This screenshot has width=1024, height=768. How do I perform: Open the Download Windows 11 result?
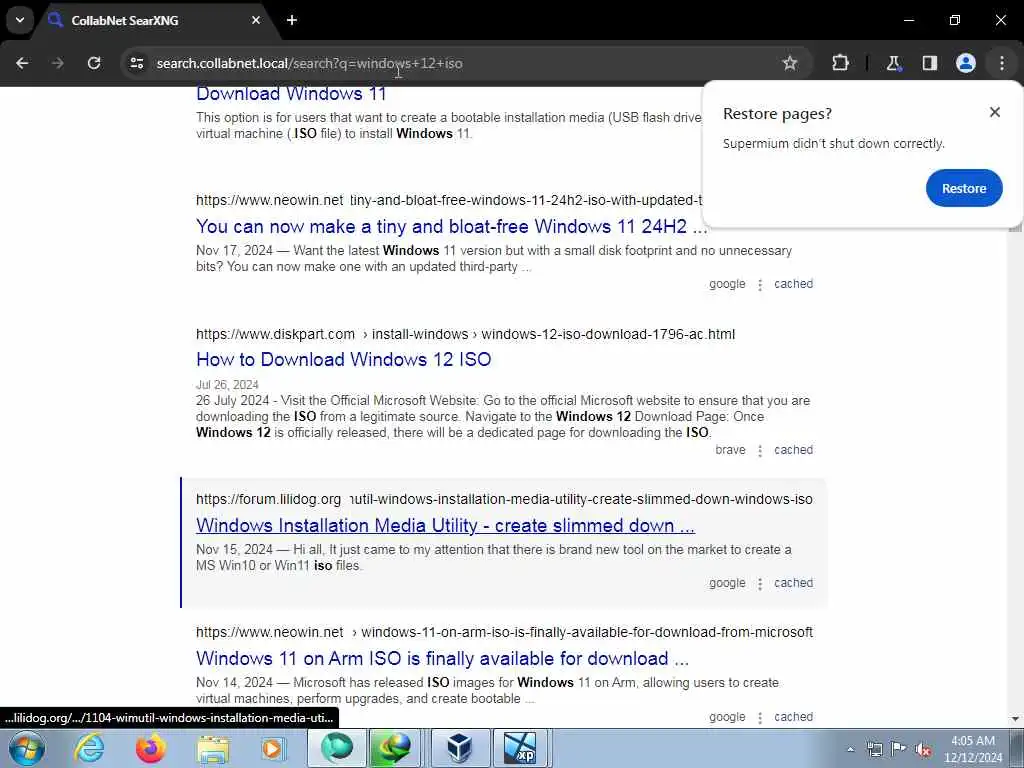point(291,94)
